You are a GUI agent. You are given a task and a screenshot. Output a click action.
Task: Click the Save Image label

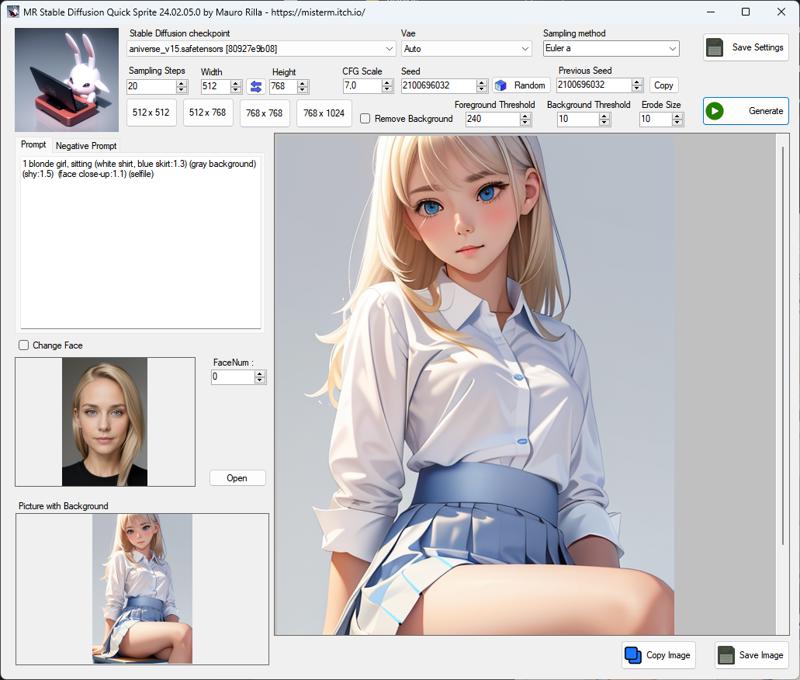(761, 655)
